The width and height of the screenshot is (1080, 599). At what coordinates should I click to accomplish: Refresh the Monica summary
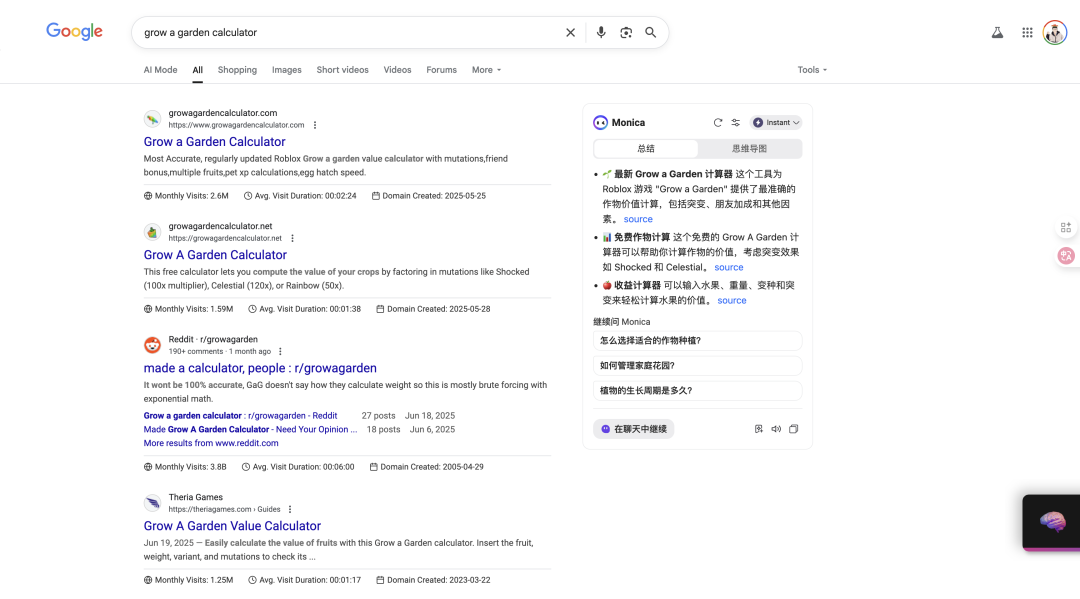coord(718,123)
